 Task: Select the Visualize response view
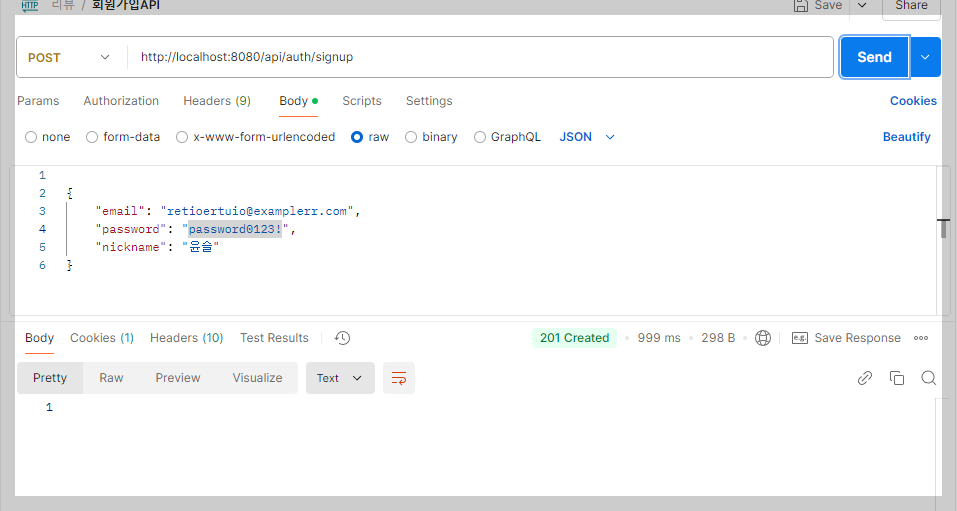coord(257,378)
